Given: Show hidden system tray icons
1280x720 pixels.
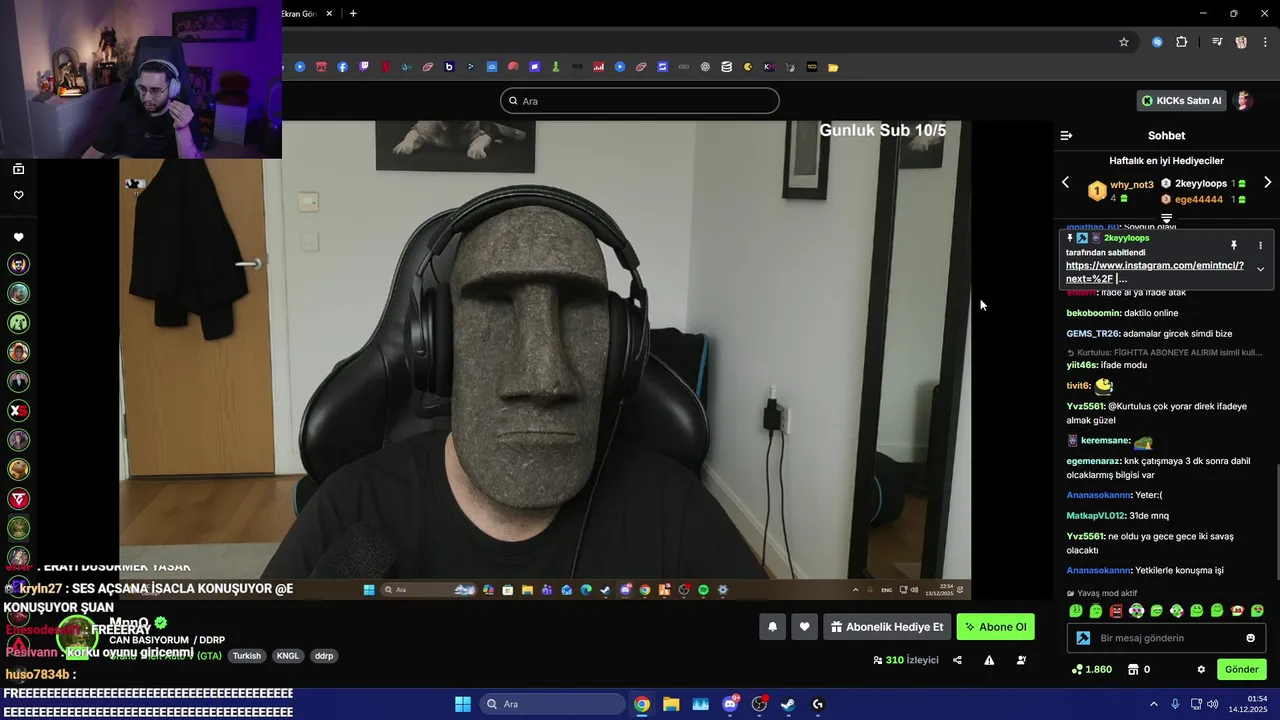Looking at the screenshot, I should click(x=1153, y=704).
